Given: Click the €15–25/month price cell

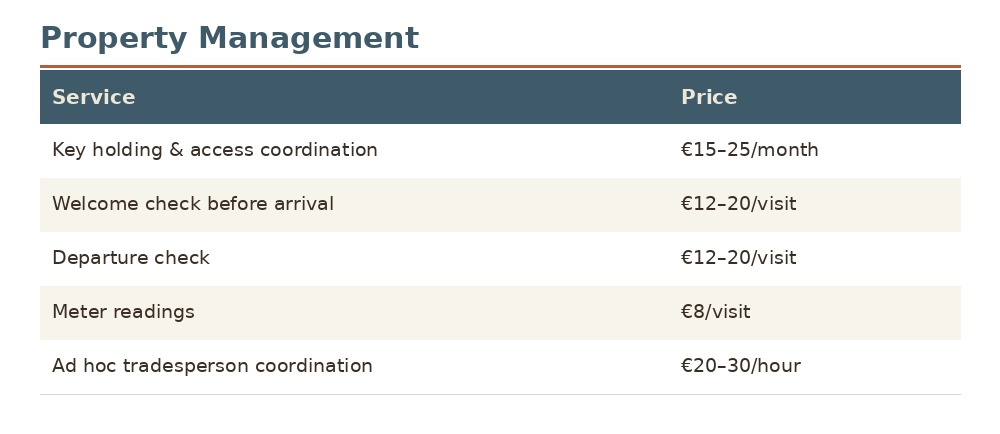Looking at the screenshot, I should (749, 150).
